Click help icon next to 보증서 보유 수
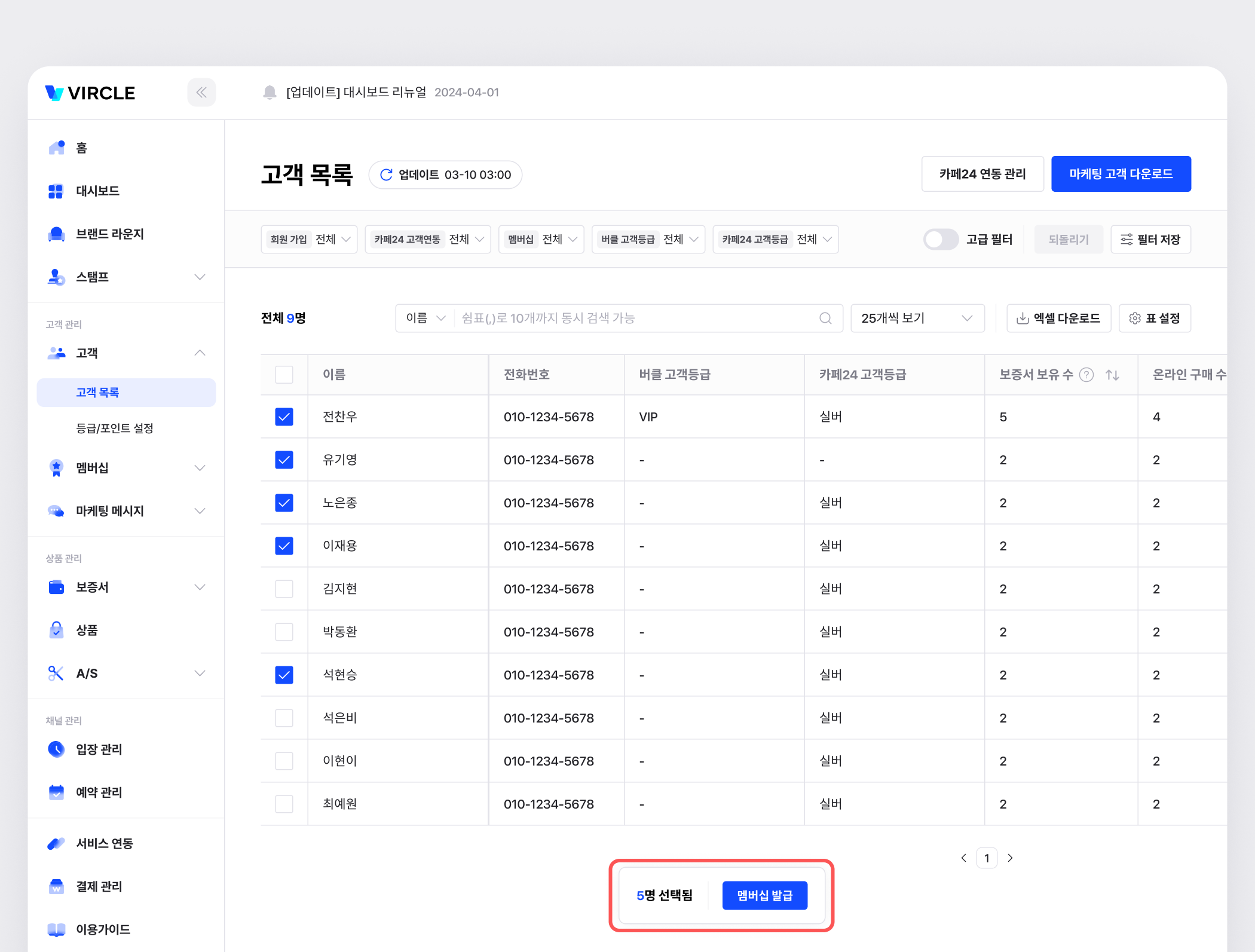The width and height of the screenshot is (1255, 952). [1086, 375]
